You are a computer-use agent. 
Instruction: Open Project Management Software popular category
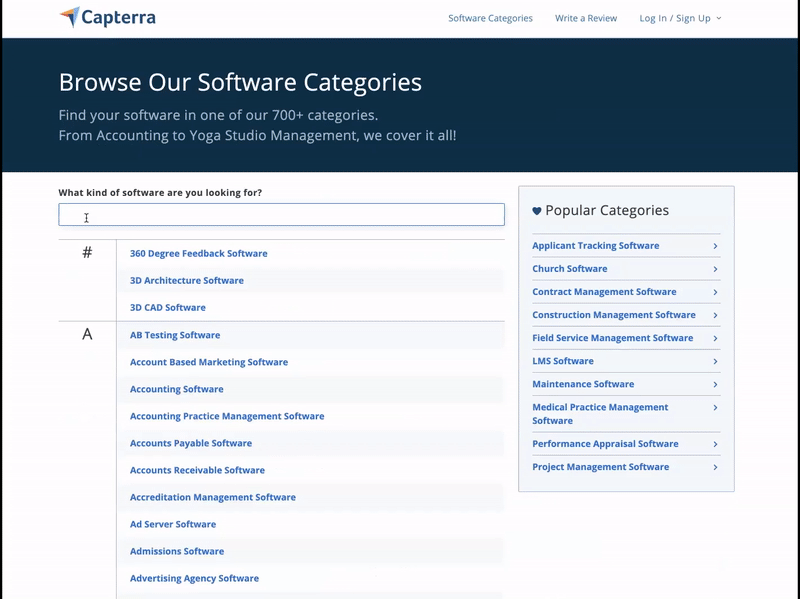click(x=601, y=467)
